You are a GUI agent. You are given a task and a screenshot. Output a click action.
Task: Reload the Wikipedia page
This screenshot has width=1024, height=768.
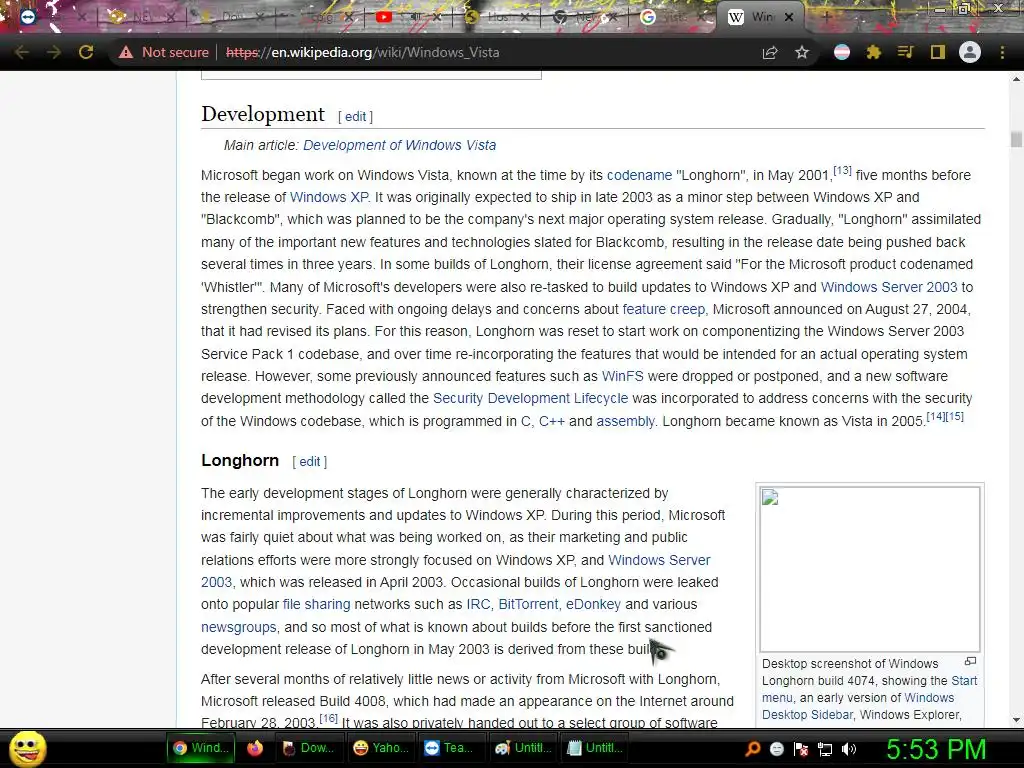tap(86, 52)
